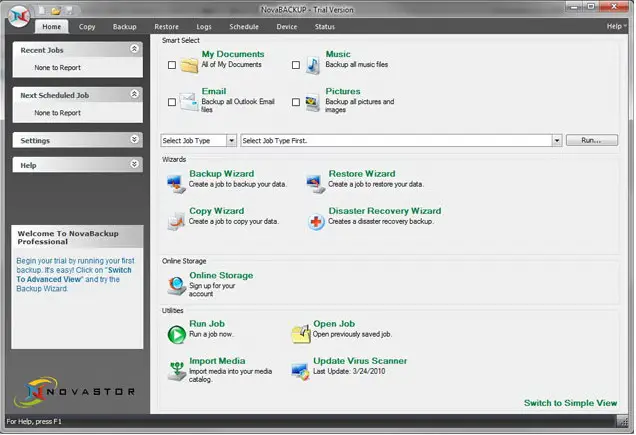Screen dimensions: 636x435
Task: Click the My Documents folder icon
Action: click(x=189, y=65)
